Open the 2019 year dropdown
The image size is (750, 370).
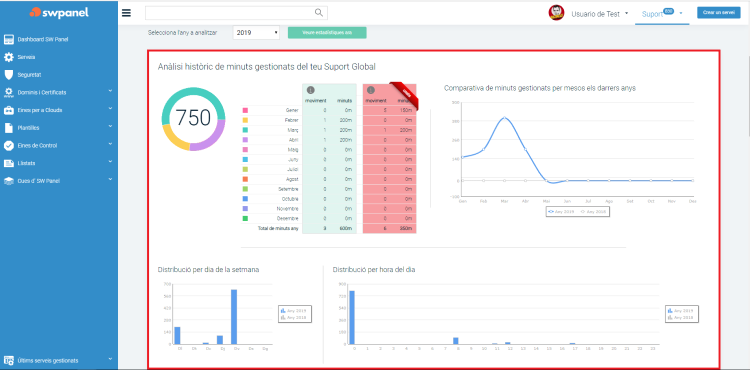(257, 33)
